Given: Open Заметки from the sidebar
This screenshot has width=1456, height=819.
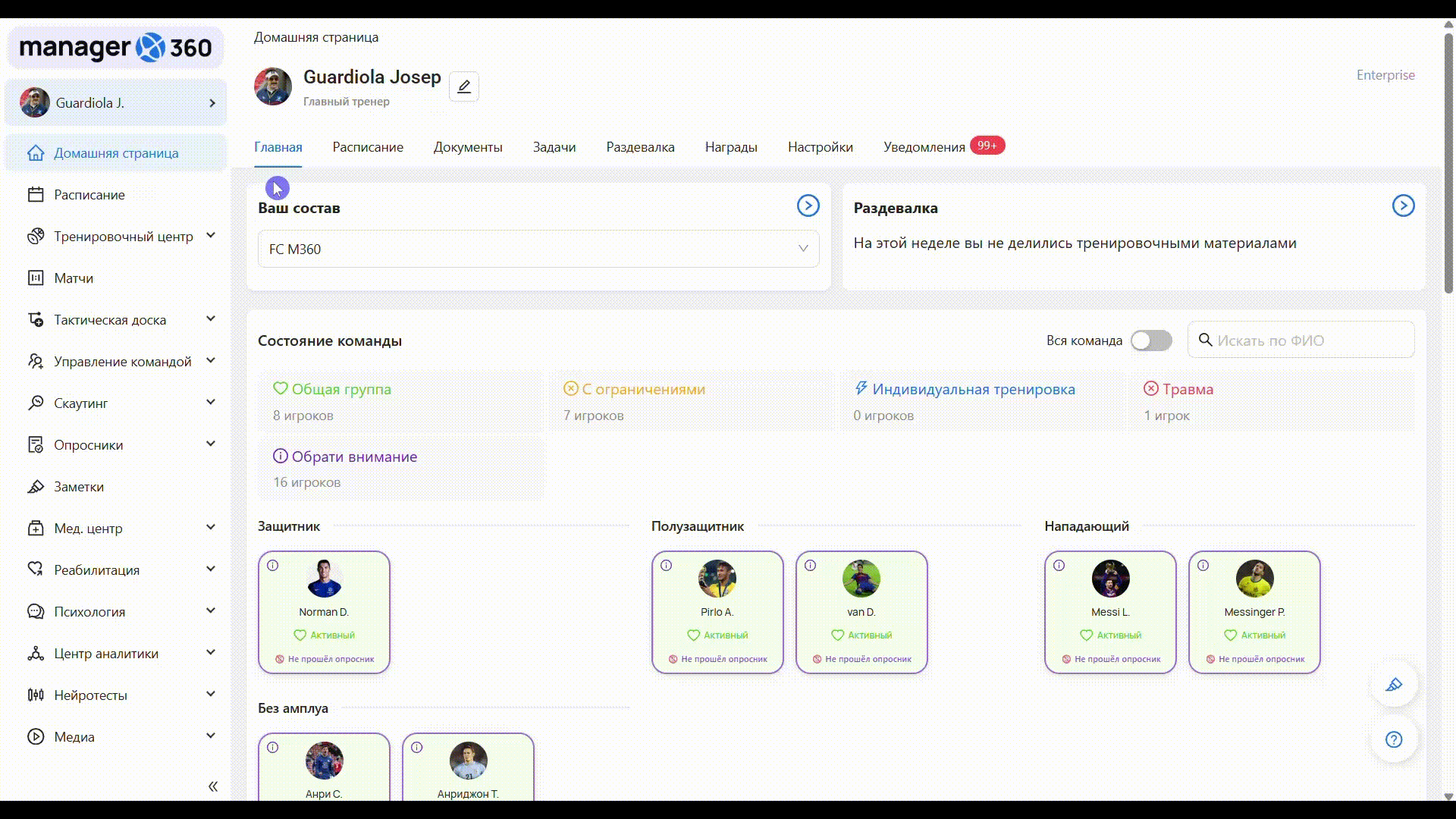Looking at the screenshot, I should pos(78,487).
